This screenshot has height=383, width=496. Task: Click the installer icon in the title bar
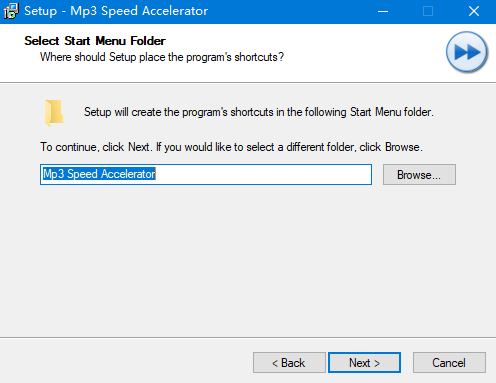click(11, 11)
